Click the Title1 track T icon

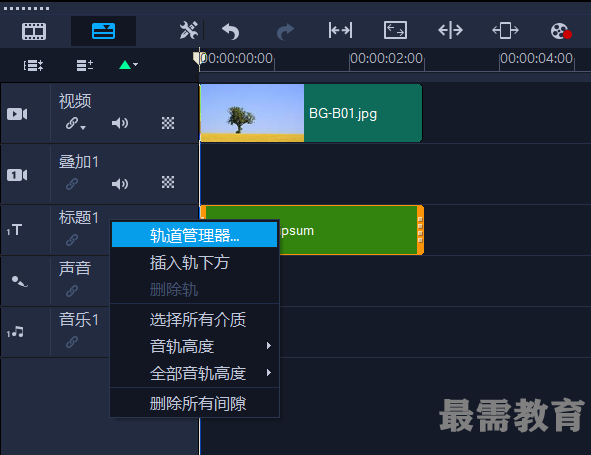pos(15,230)
